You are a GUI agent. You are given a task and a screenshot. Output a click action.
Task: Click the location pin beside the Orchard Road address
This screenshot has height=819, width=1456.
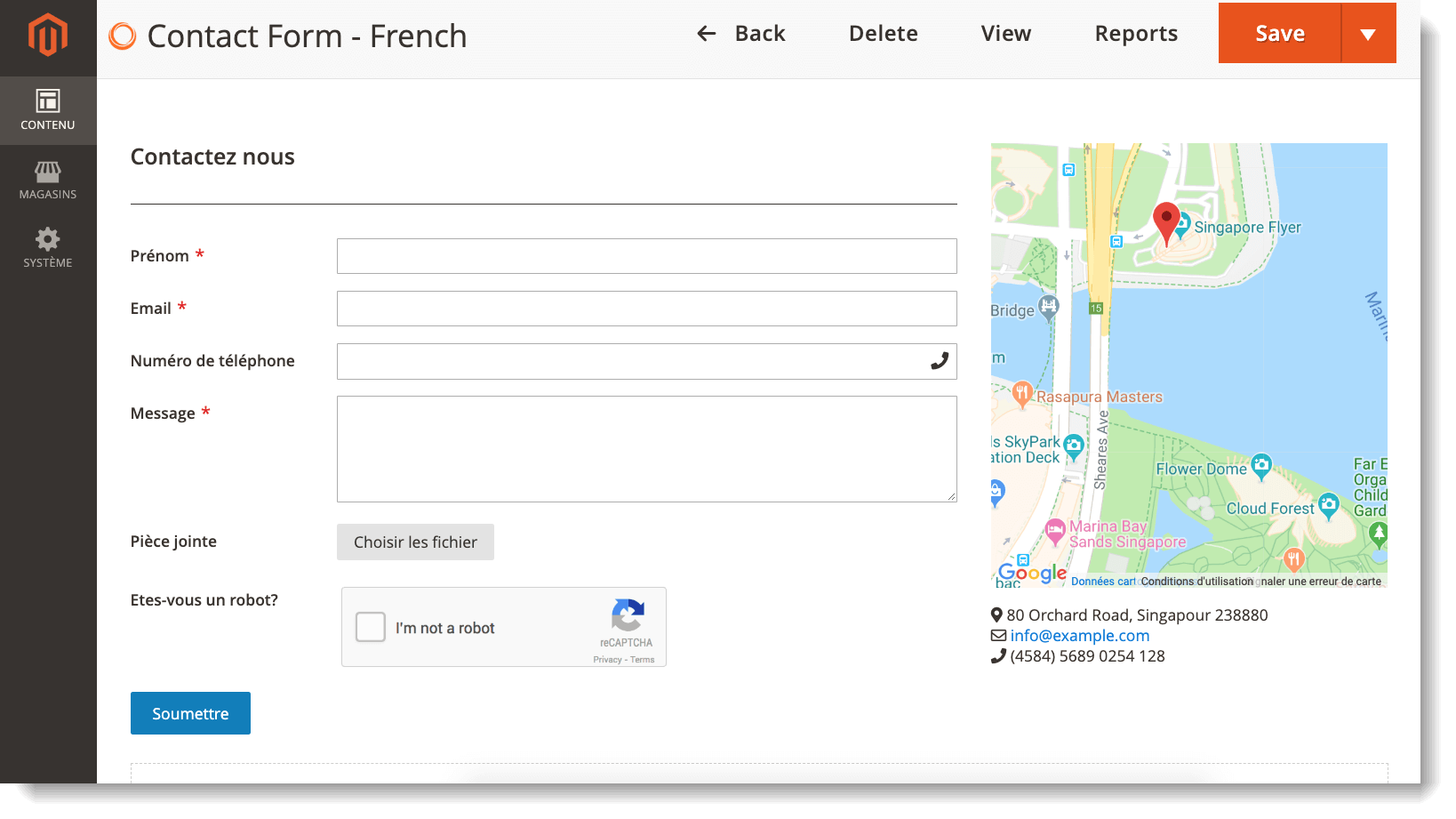[x=997, y=614]
